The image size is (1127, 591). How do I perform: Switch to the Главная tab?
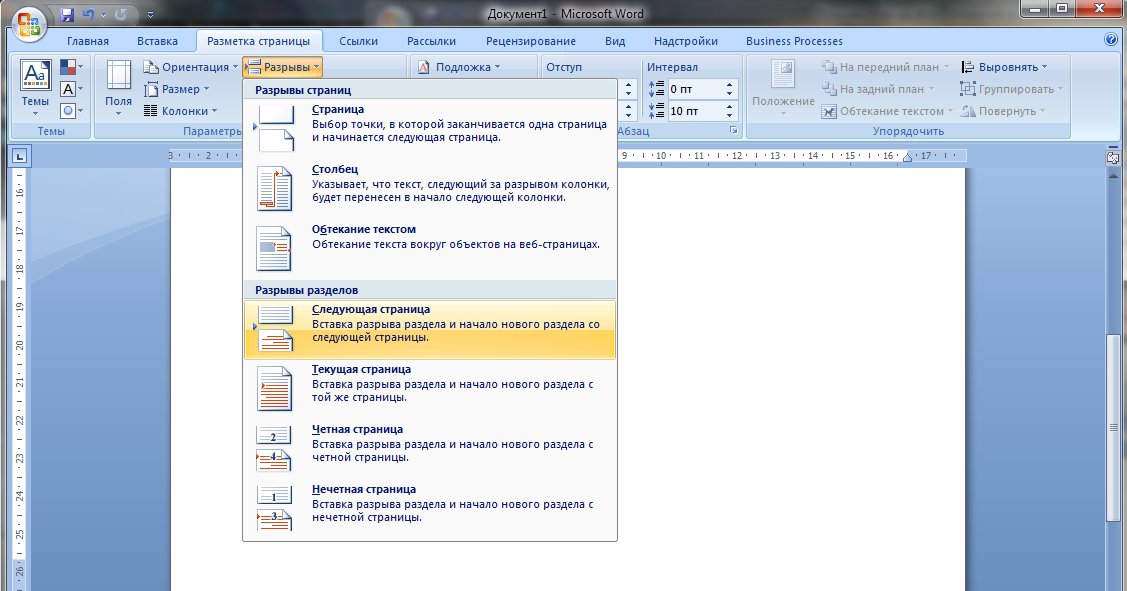pos(88,41)
